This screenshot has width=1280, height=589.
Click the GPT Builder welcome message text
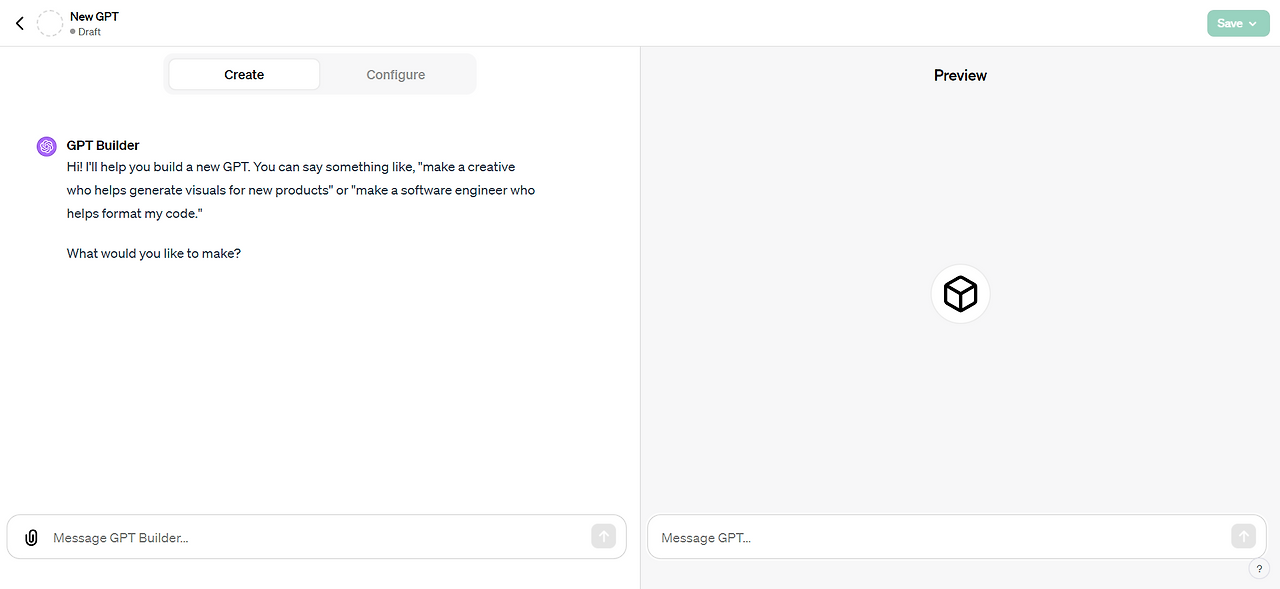tap(300, 190)
